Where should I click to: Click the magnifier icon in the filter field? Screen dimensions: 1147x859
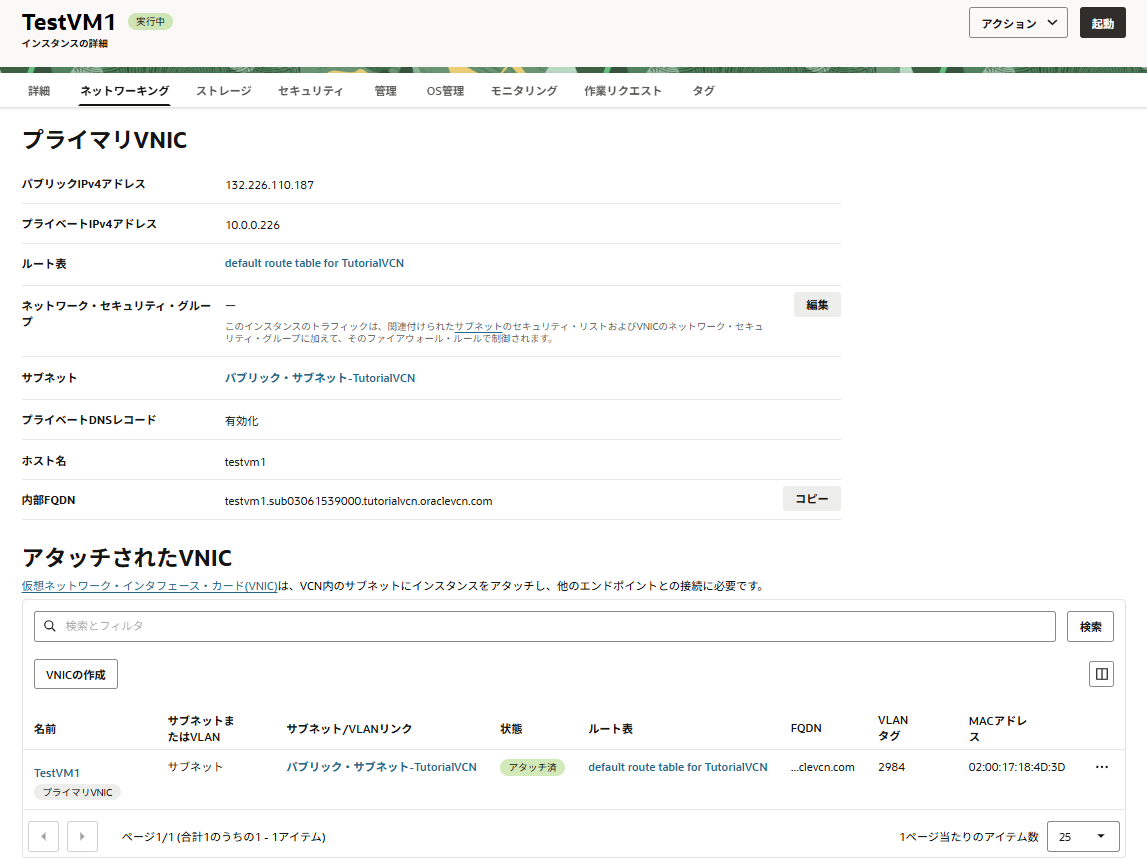[49, 626]
